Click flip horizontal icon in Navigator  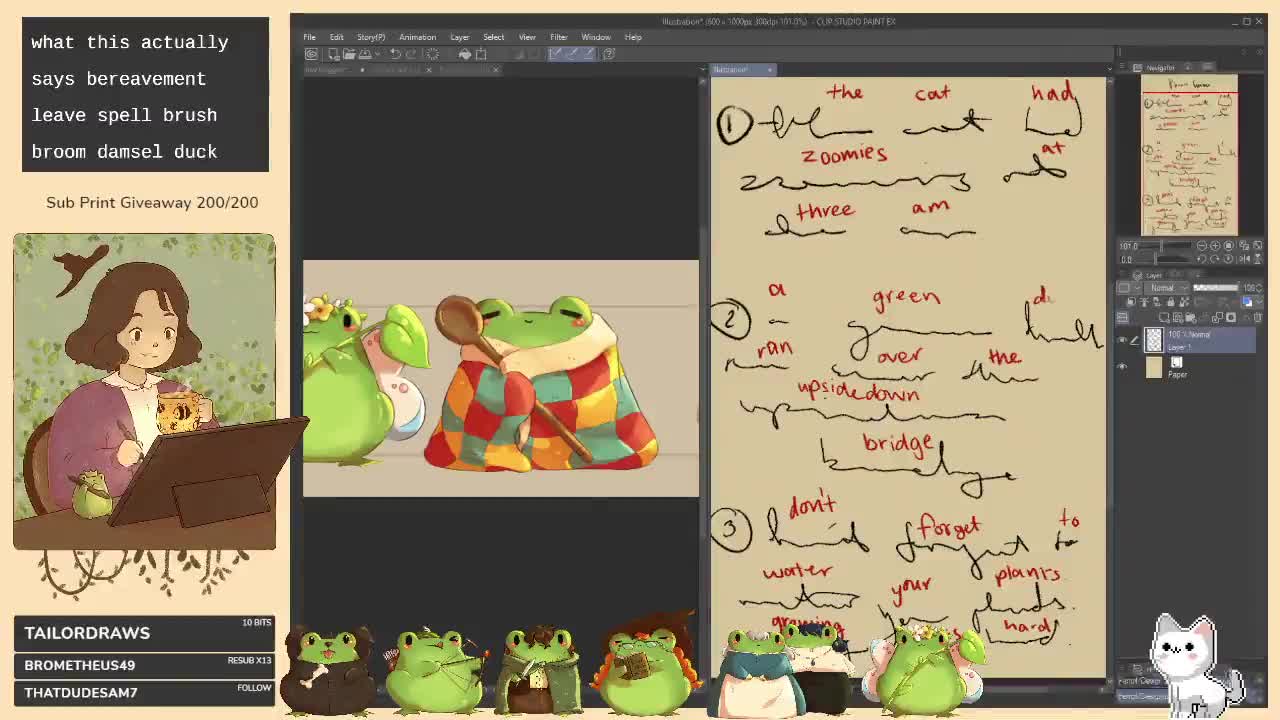(x=1243, y=260)
